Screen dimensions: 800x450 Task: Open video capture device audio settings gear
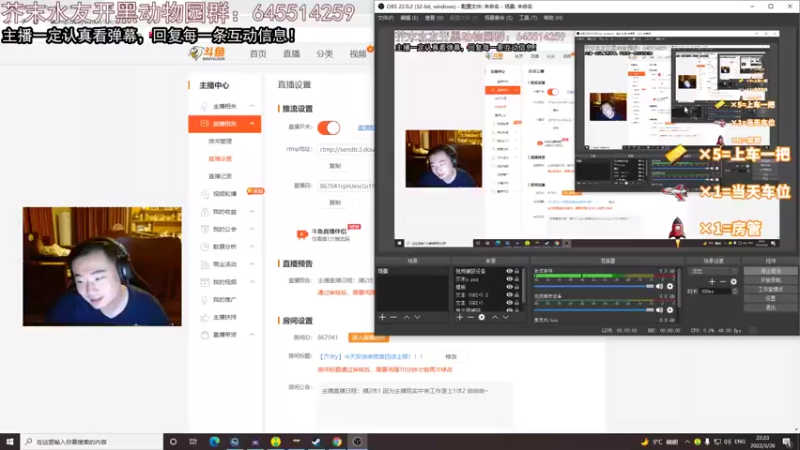pos(670,310)
